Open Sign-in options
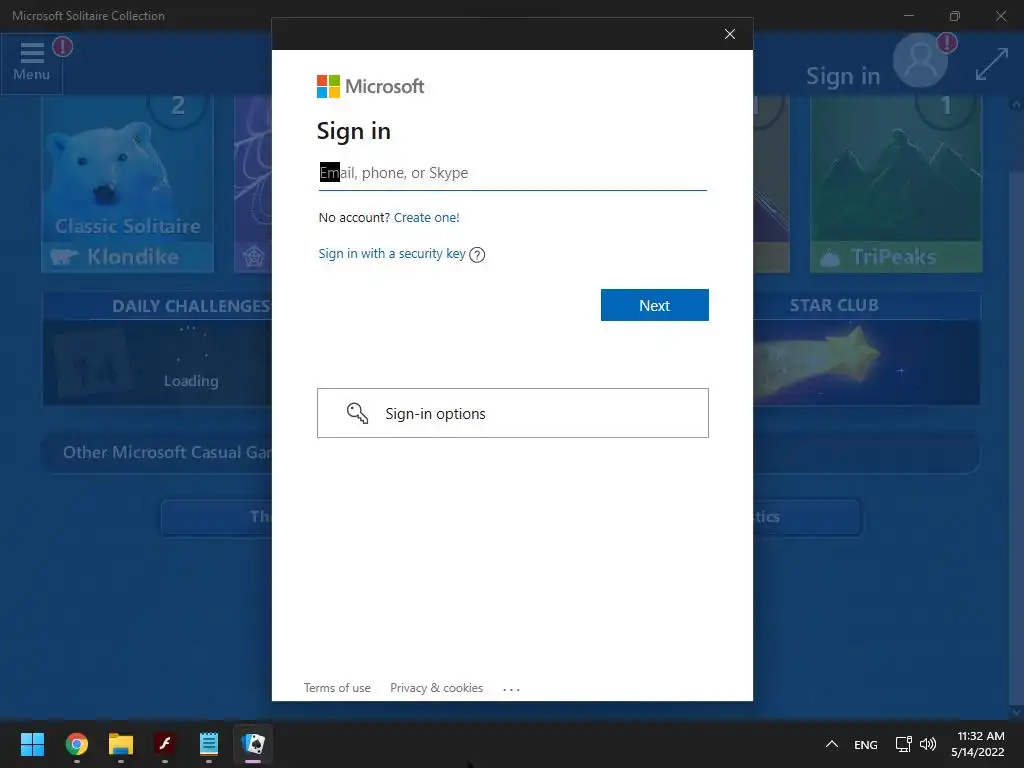Image resolution: width=1024 pixels, height=768 pixels. pos(513,413)
